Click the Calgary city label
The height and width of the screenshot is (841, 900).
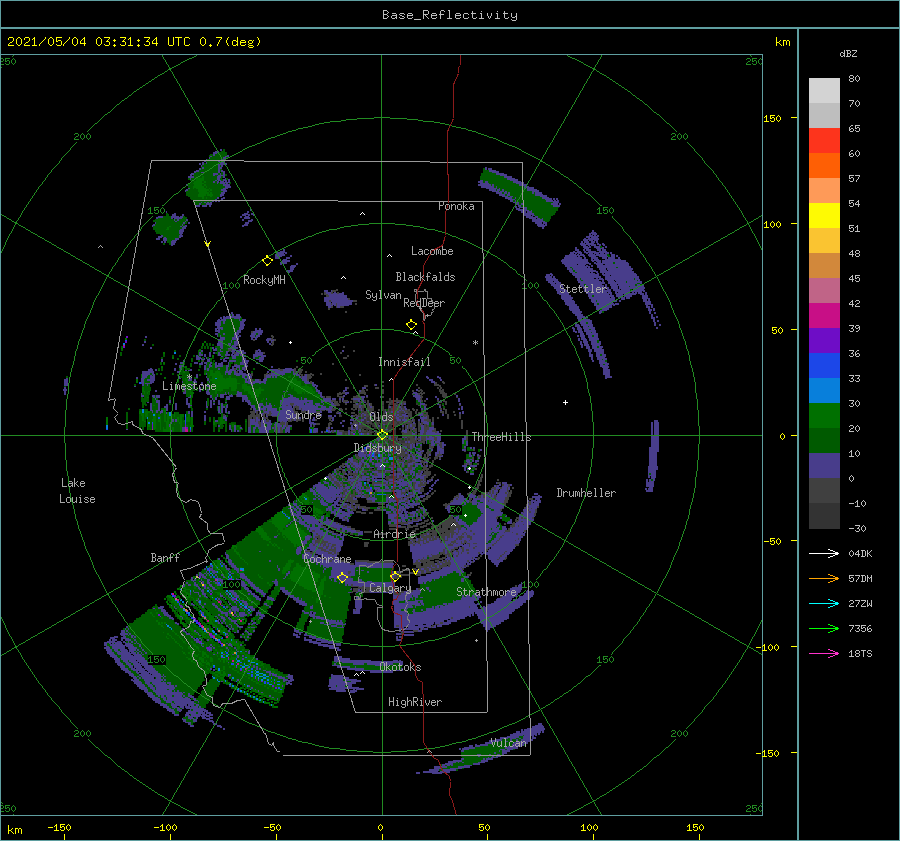click(390, 588)
